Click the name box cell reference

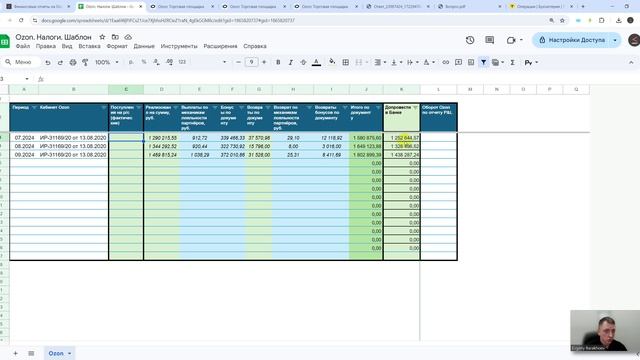[x=15, y=79]
